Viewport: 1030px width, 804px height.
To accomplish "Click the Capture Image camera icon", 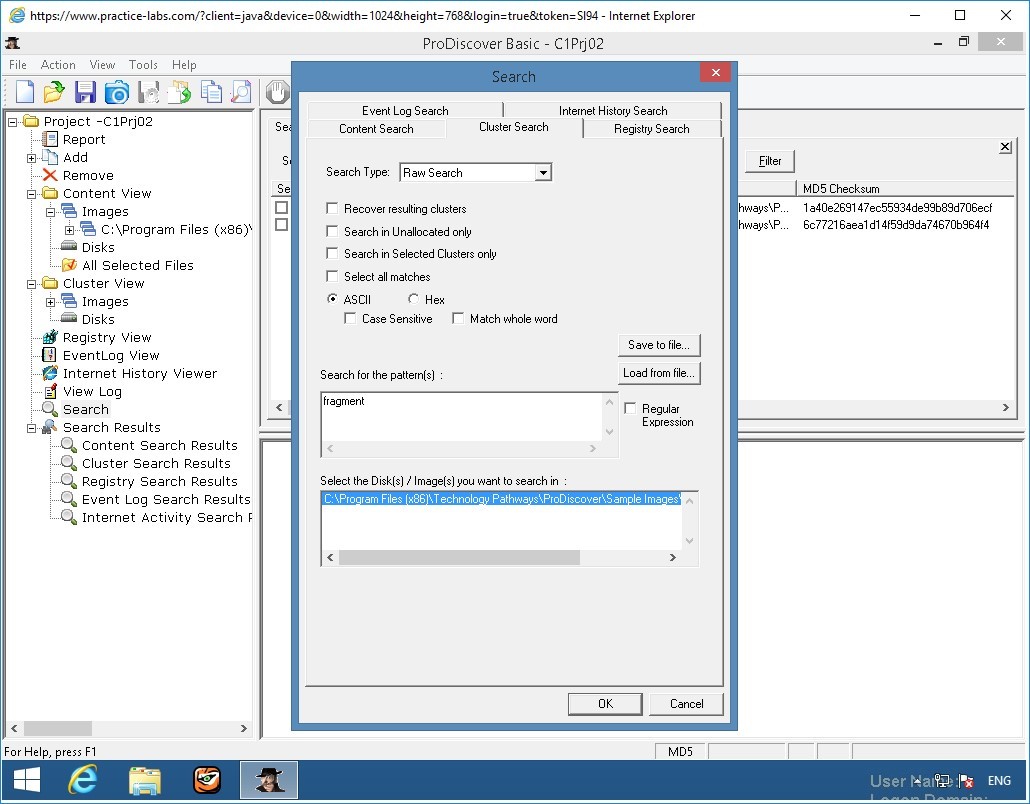I will [117, 93].
